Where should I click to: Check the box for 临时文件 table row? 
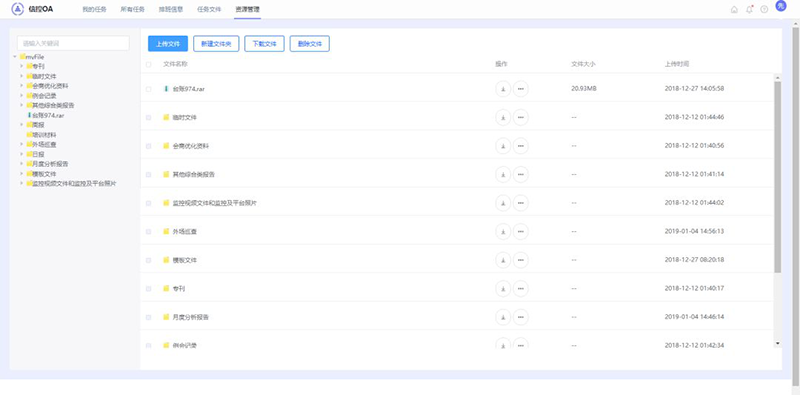(148, 117)
